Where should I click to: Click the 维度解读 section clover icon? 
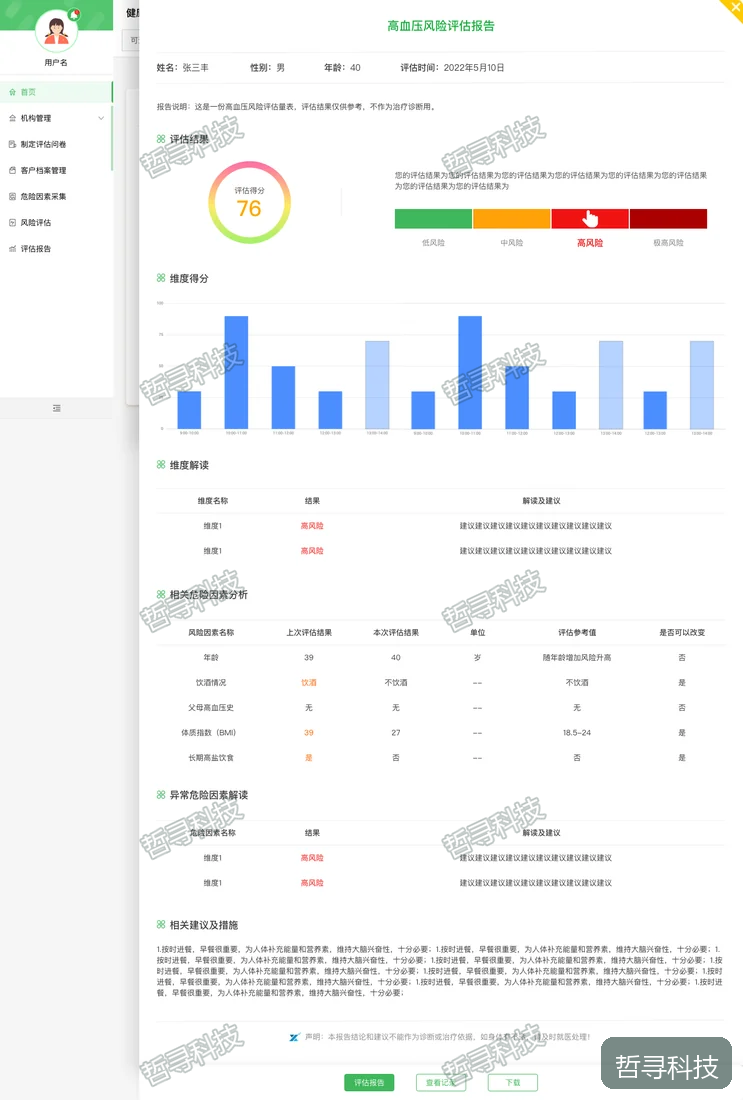(161, 464)
